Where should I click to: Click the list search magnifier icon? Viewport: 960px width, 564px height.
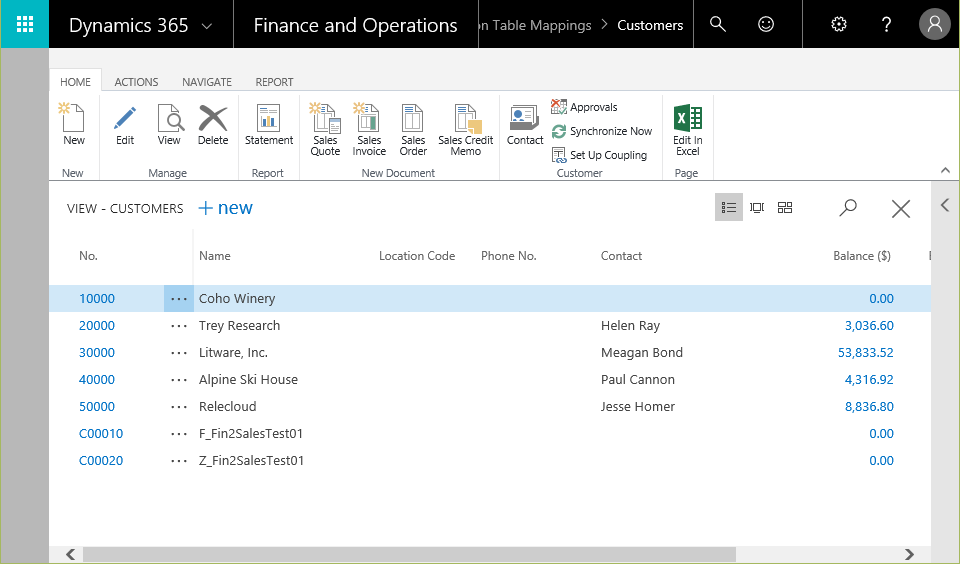(848, 208)
